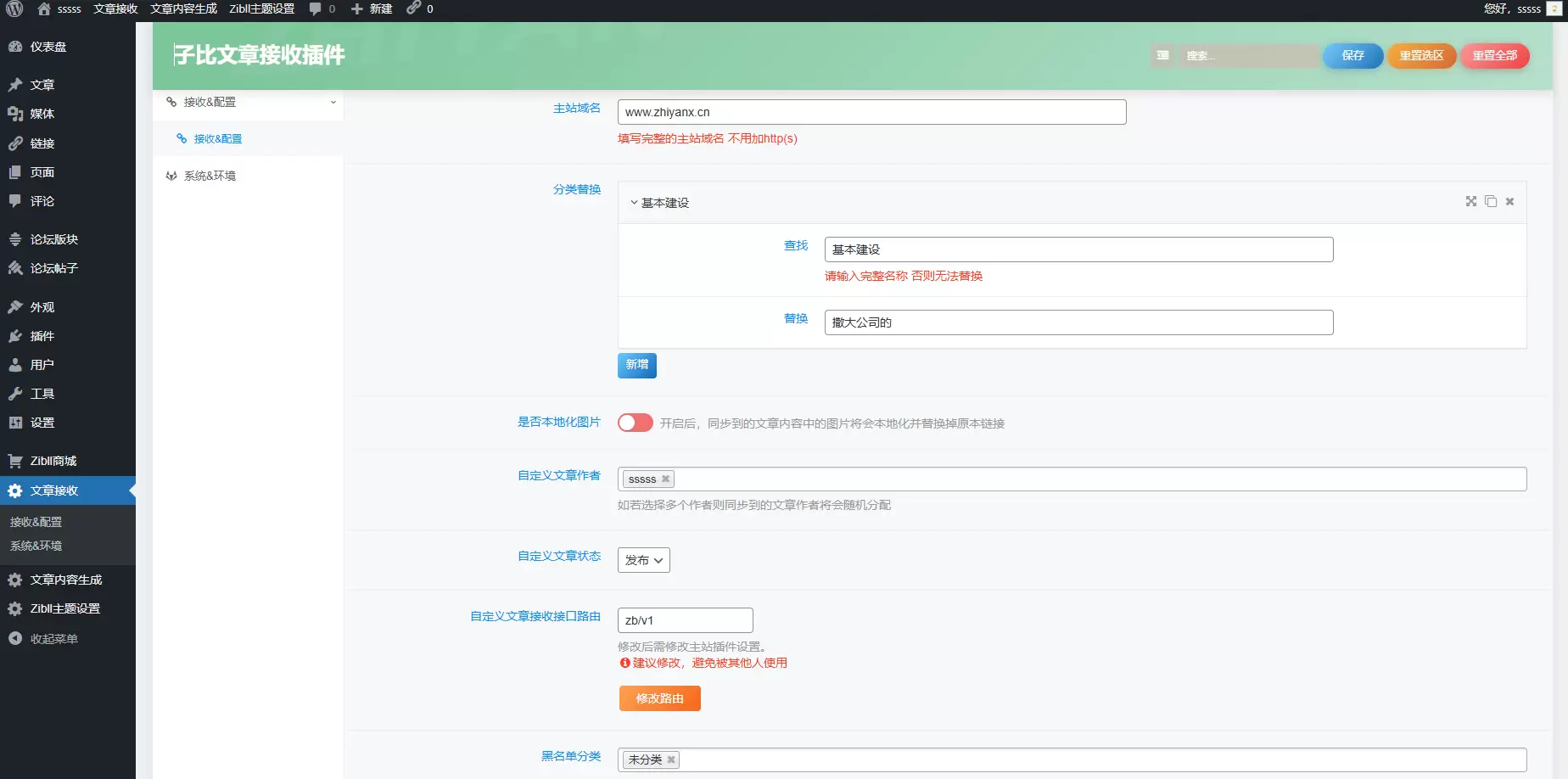Go to 文章 posts menu

point(68,85)
